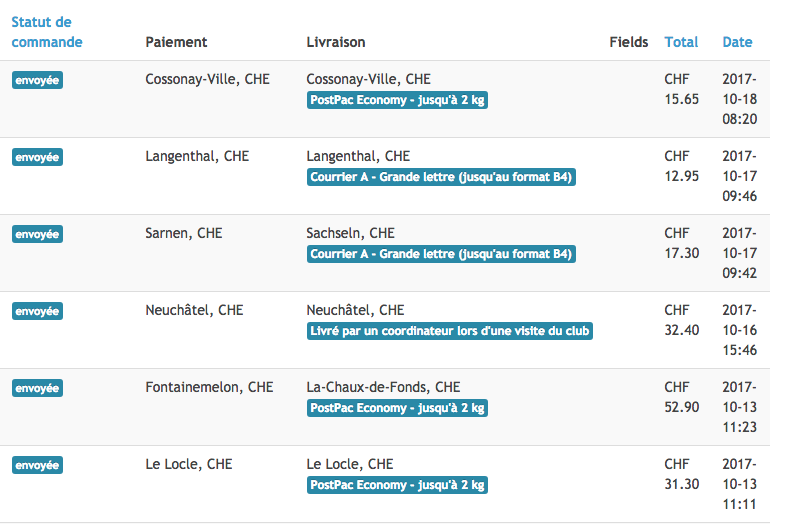Screen dimensions: 796x524
Task: Click the Livraison column header
Action: click(x=335, y=42)
